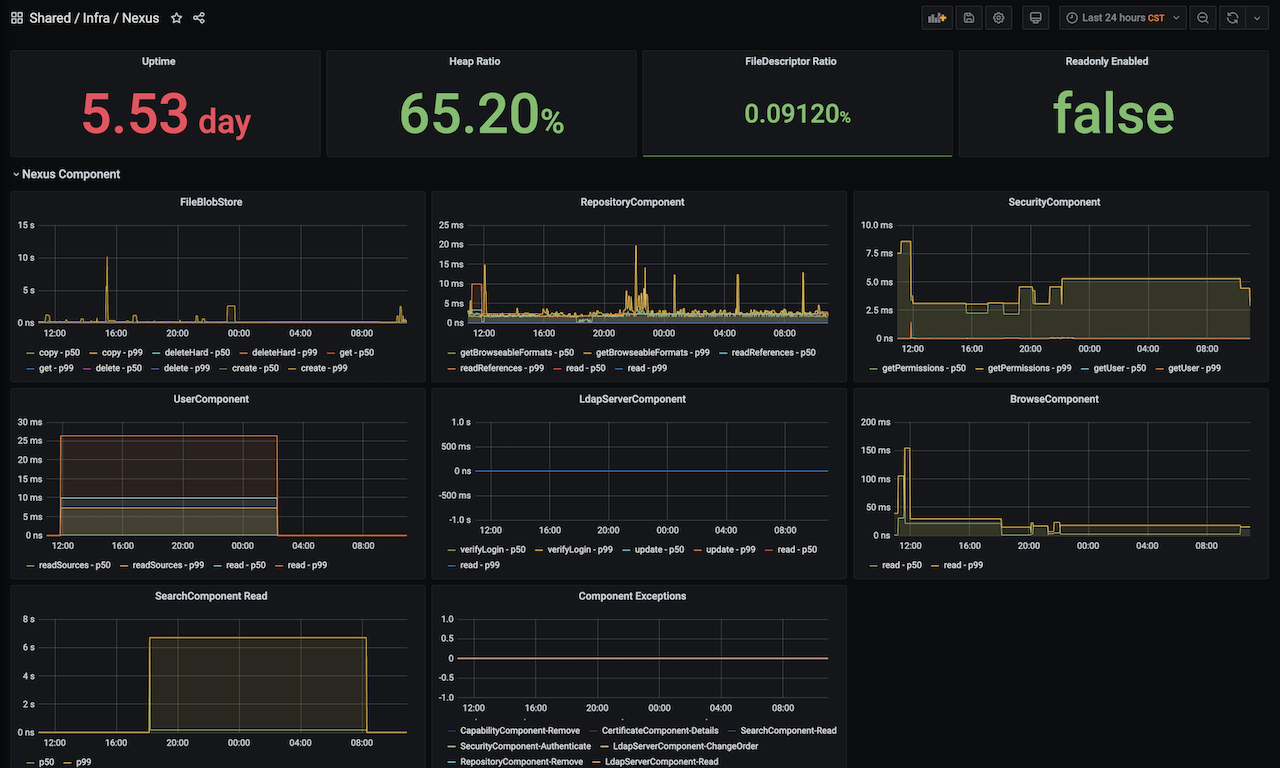Expand the refresh interval dropdown arrow
The height and width of the screenshot is (768, 1280).
pos(1257,18)
